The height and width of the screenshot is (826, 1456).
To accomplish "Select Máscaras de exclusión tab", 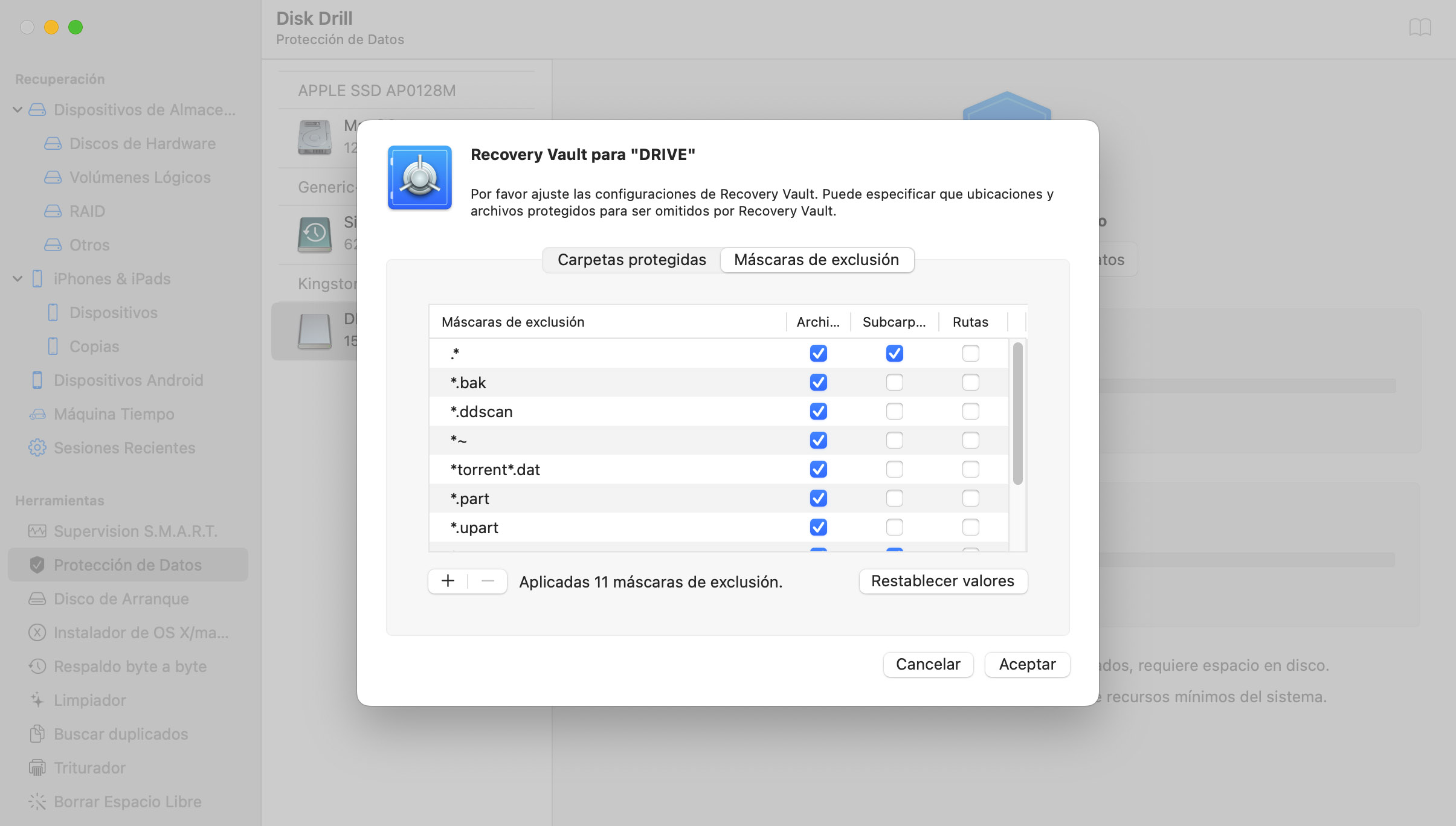I will pyautogui.click(x=816, y=259).
